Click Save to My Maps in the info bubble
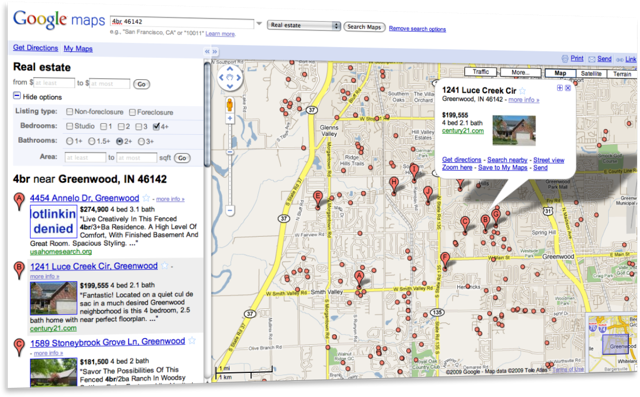This screenshot has width=640, height=397. pos(502,167)
